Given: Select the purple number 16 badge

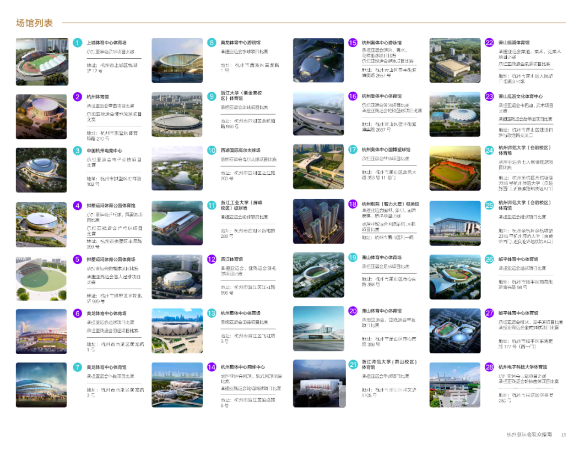Looking at the screenshot, I should coord(353,96).
